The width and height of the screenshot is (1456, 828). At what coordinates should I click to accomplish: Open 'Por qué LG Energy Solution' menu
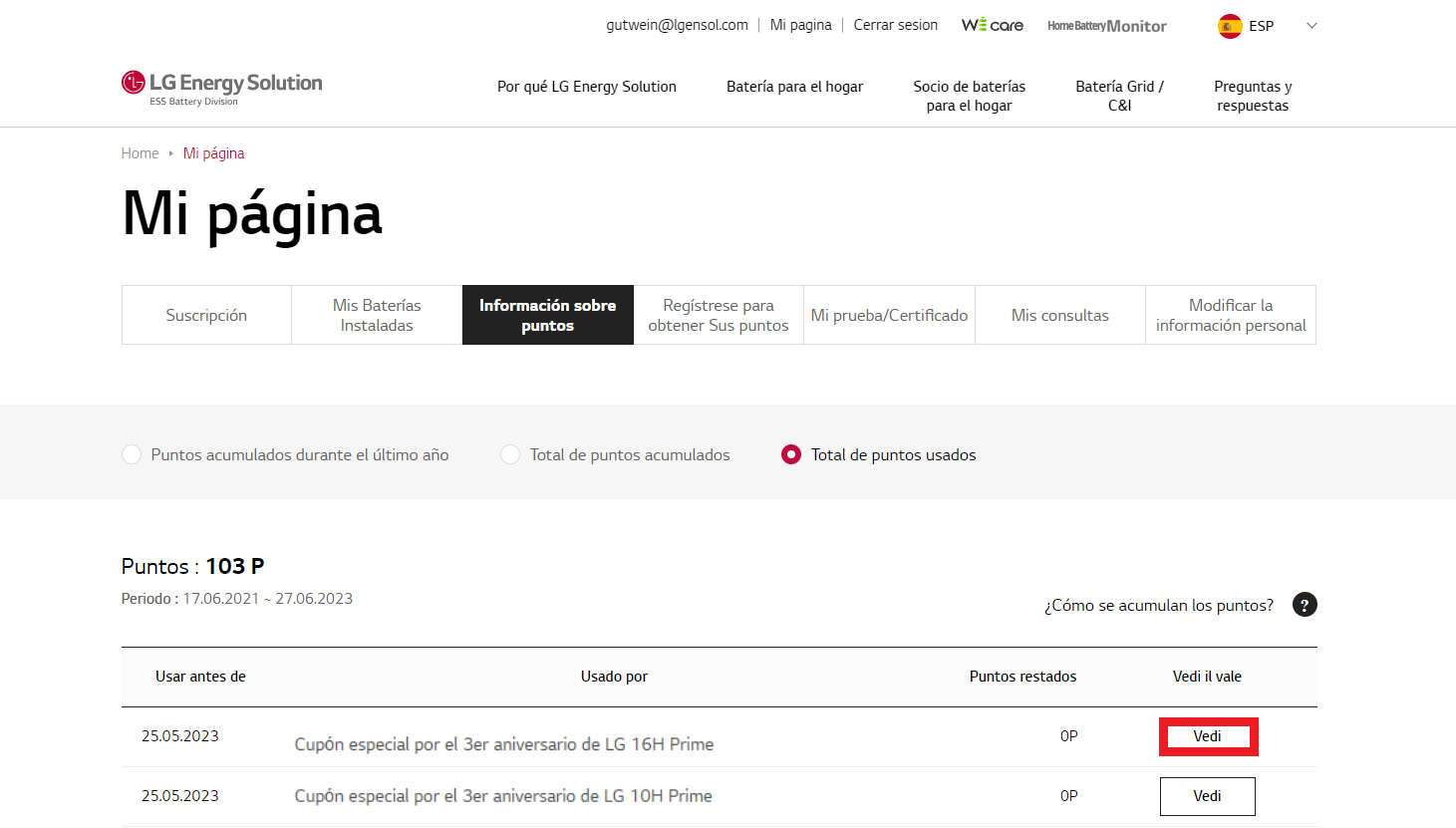[586, 87]
